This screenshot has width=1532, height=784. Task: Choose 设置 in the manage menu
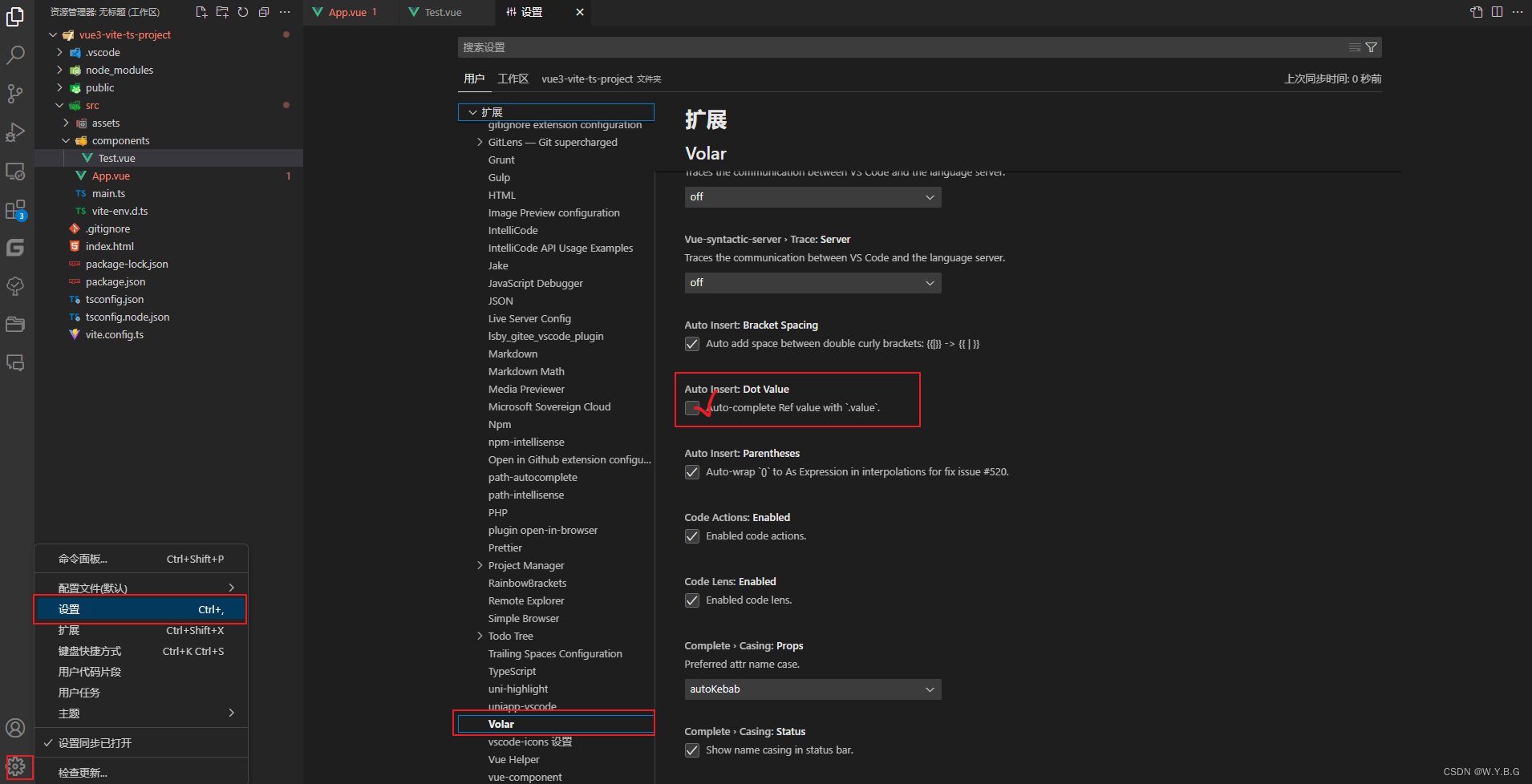point(141,609)
